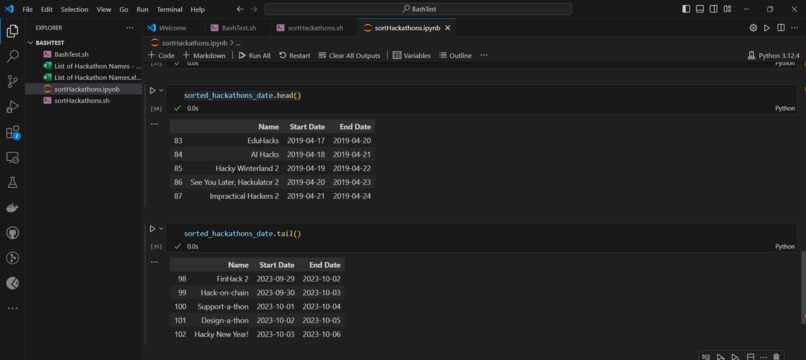Click Clear All Outputs
806x360 pixels.
[350, 56]
